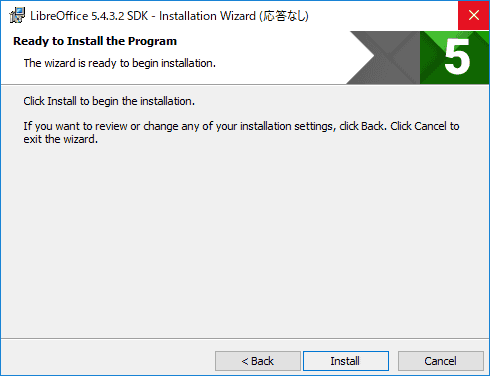Click the exit the wizard text line
This screenshot has height=376, width=490.
point(60,139)
